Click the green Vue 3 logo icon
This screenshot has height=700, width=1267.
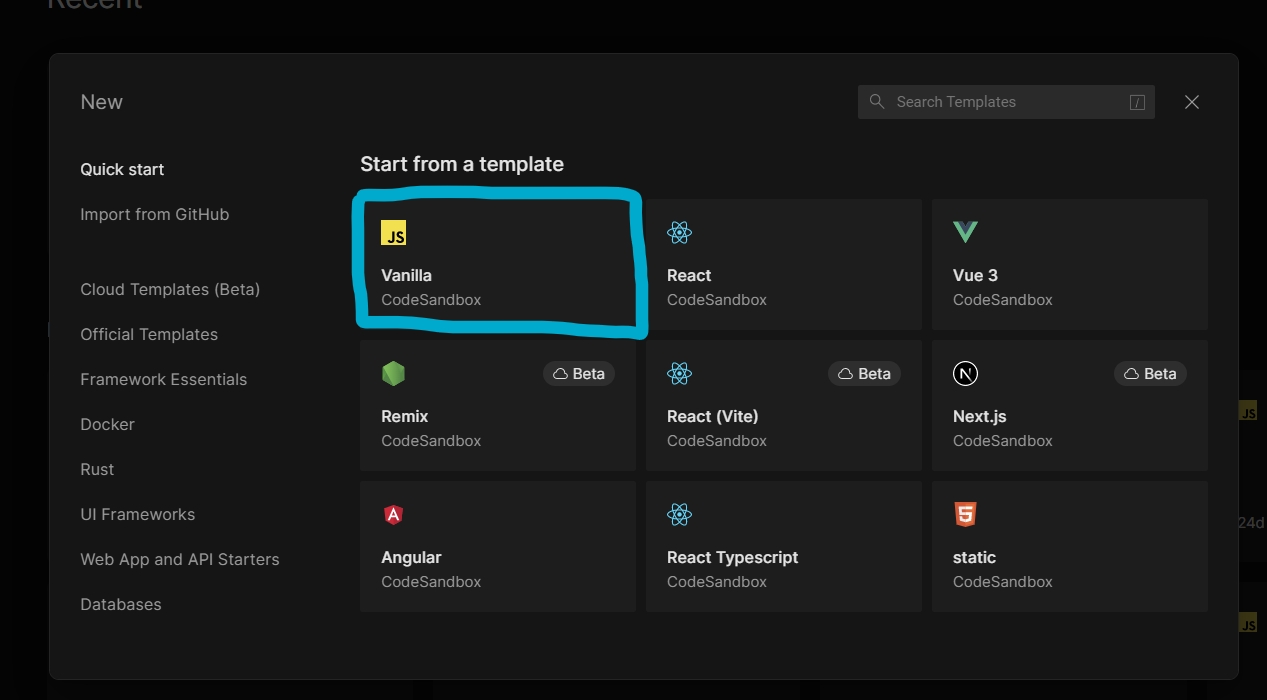pos(965,233)
